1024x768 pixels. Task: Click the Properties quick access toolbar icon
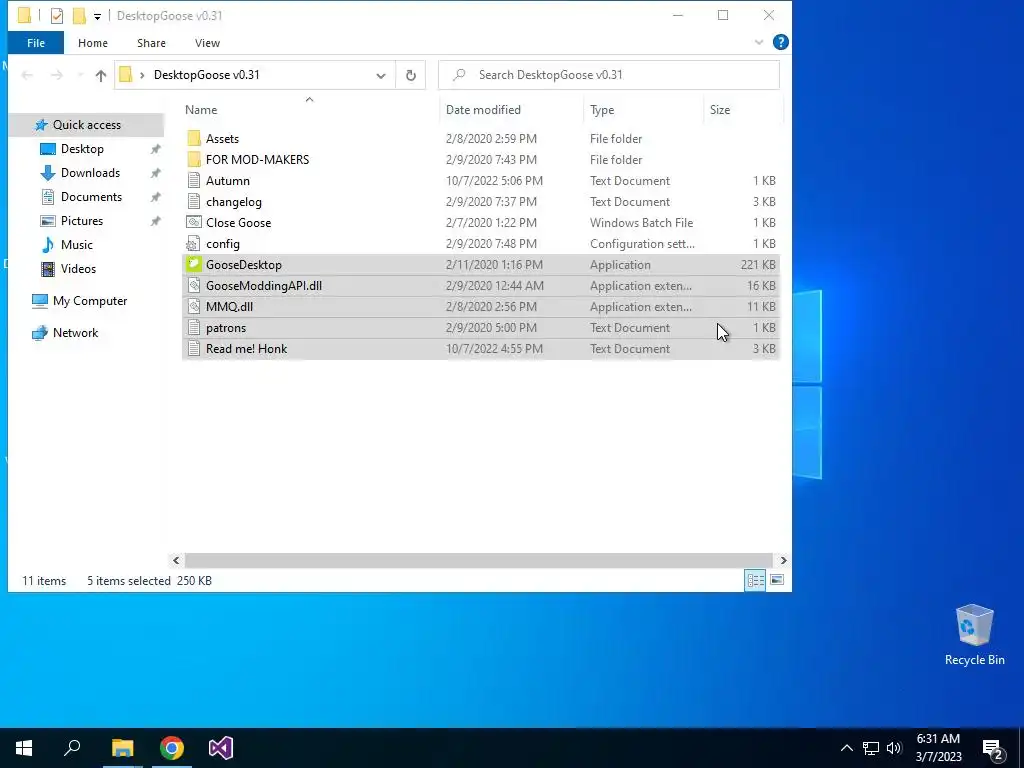[57, 16]
